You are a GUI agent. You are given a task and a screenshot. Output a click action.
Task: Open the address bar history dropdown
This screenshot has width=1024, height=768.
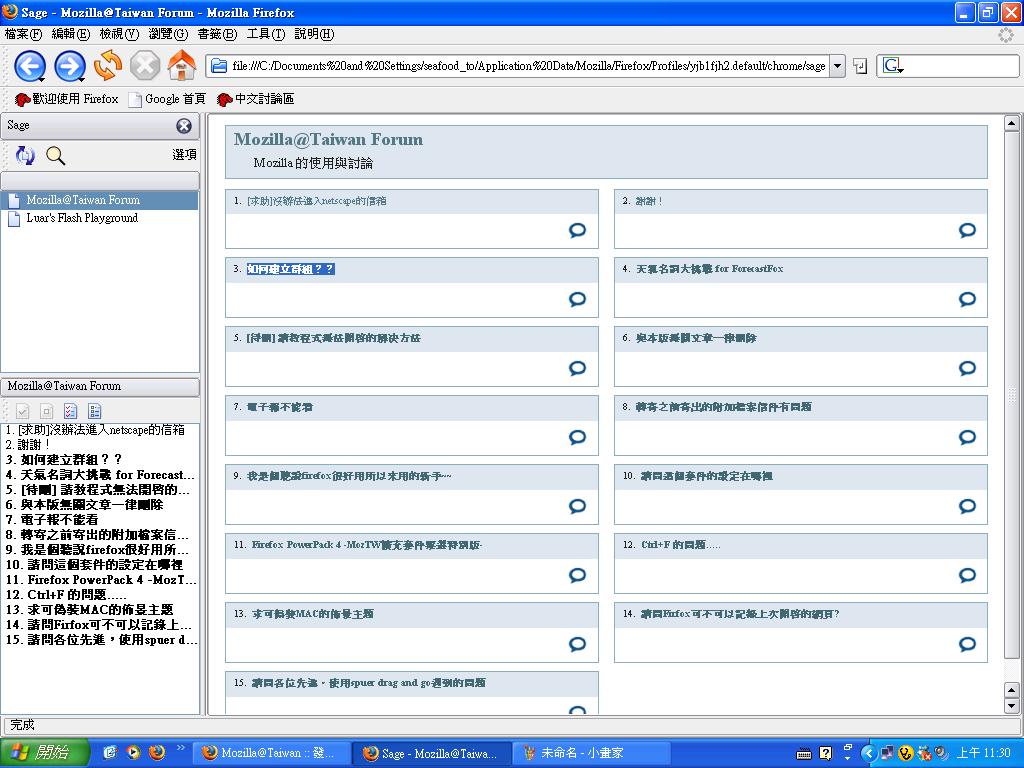pyautogui.click(x=837, y=66)
